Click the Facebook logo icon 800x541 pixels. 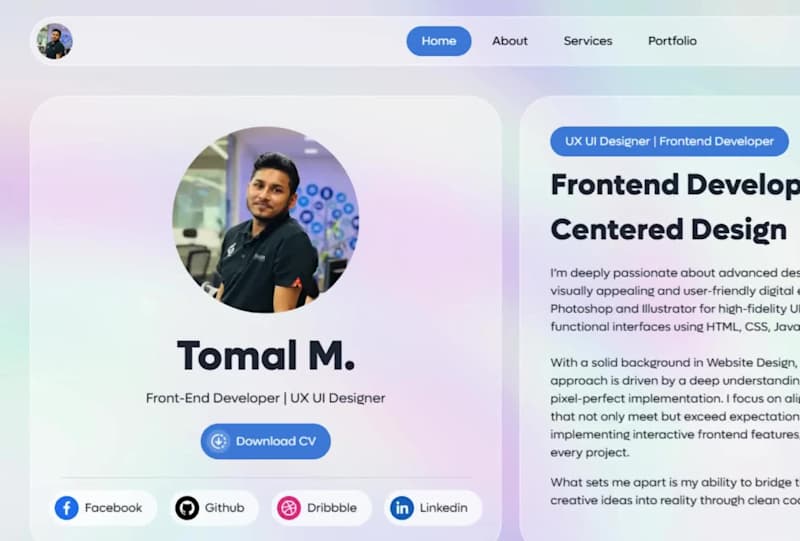[x=66, y=508]
